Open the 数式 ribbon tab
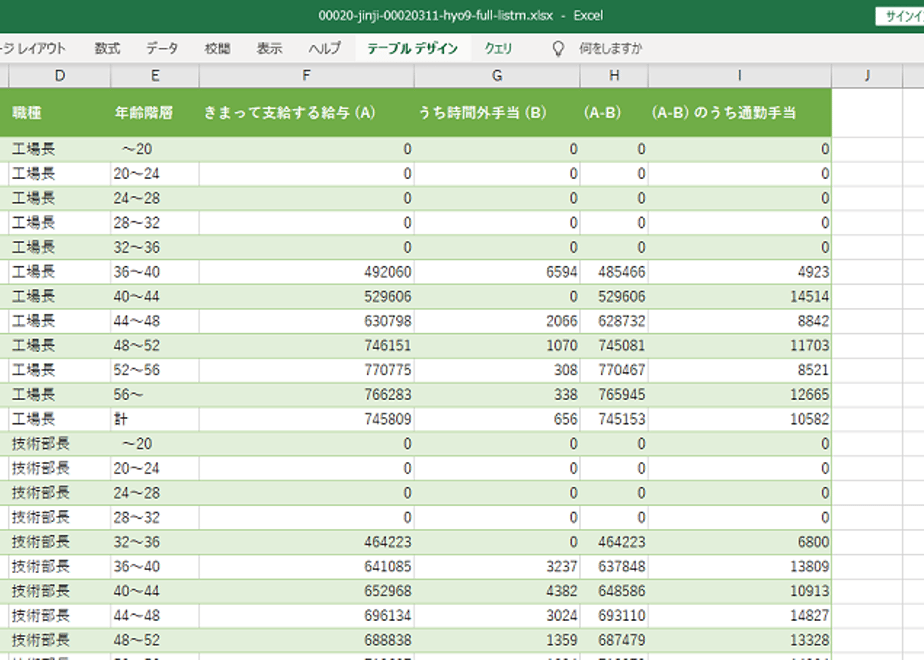Viewport: 924px width, 660px height. pos(107,48)
